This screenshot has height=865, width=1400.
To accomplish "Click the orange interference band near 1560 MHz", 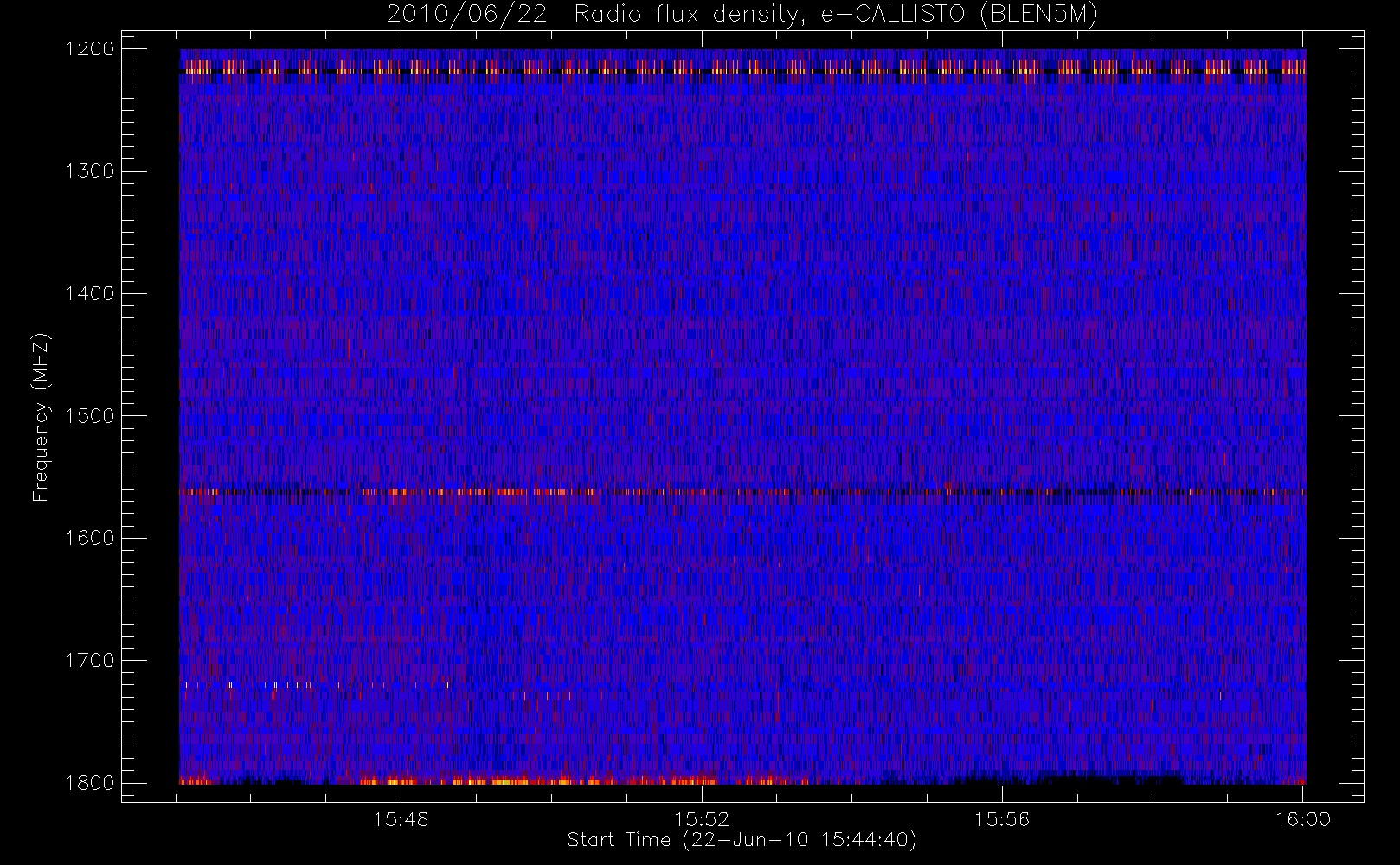I will coord(742,491).
